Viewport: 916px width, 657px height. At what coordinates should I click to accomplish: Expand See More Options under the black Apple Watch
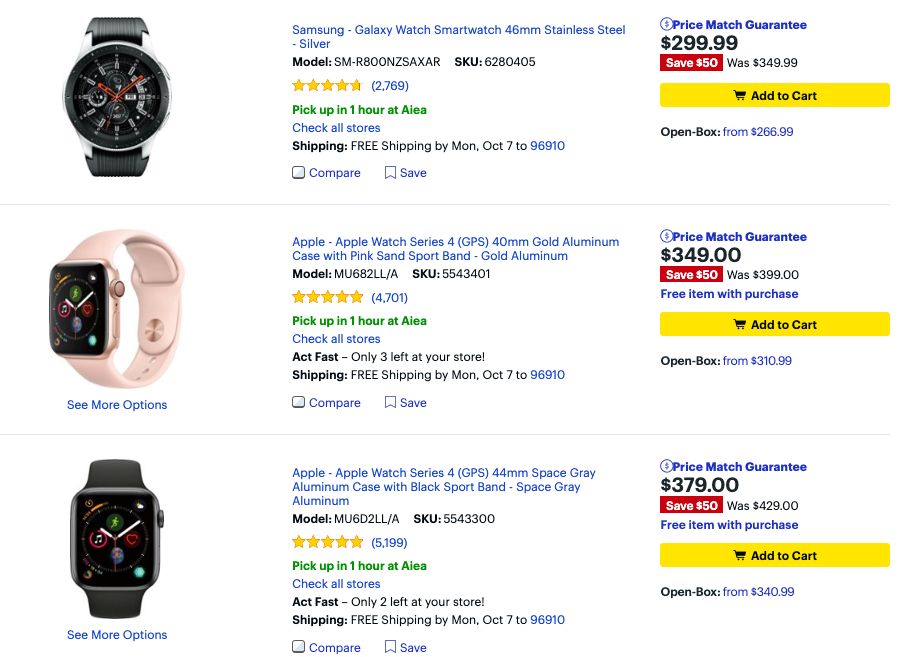point(117,635)
